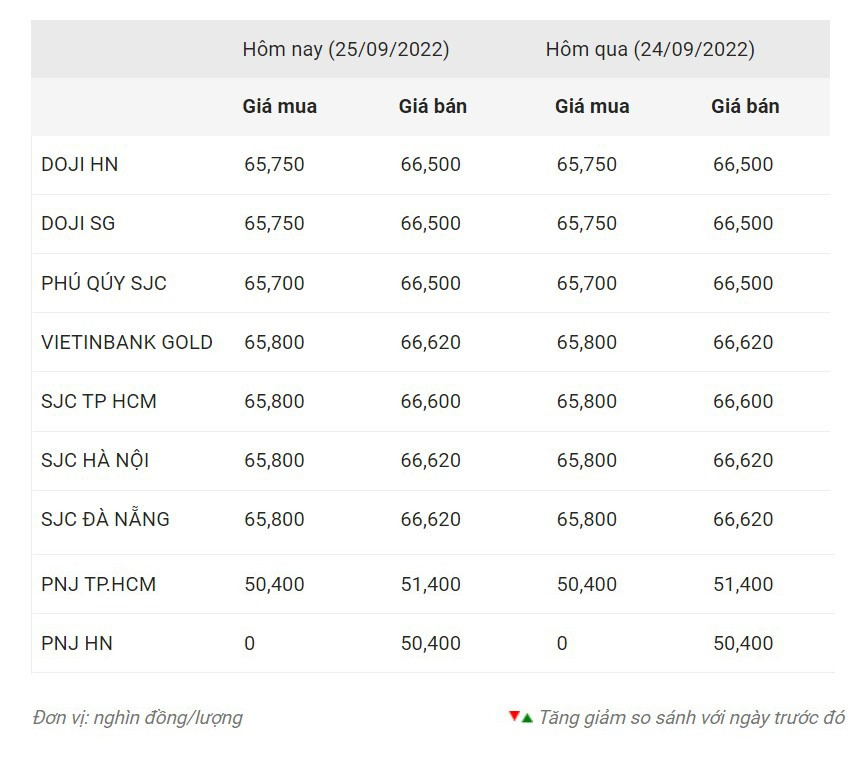Click the first Giá mua header under Hôm nay
The height and width of the screenshot is (769, 867).
pos(280,106)
